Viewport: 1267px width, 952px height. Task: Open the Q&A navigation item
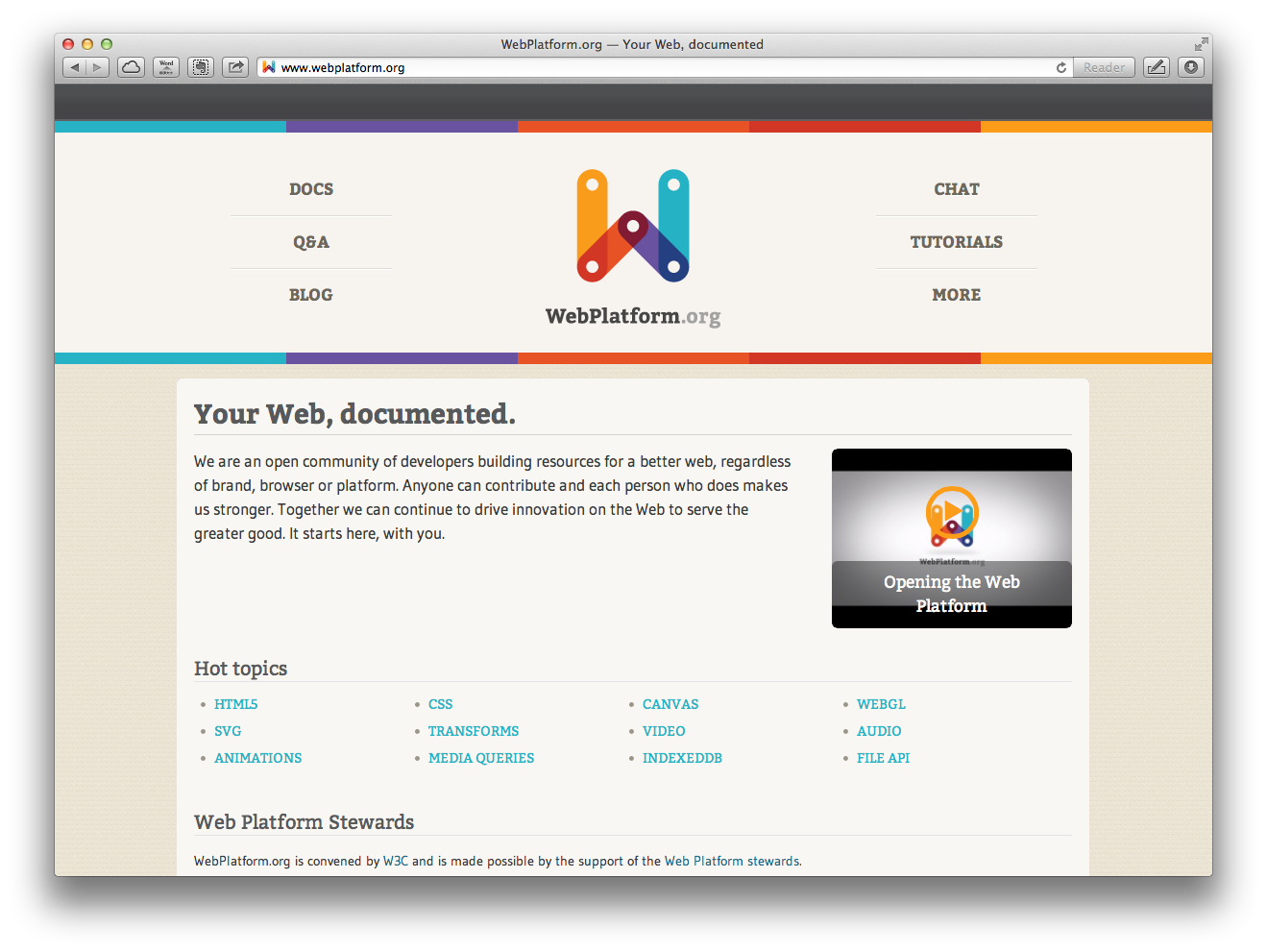click(x=311, y=242)
